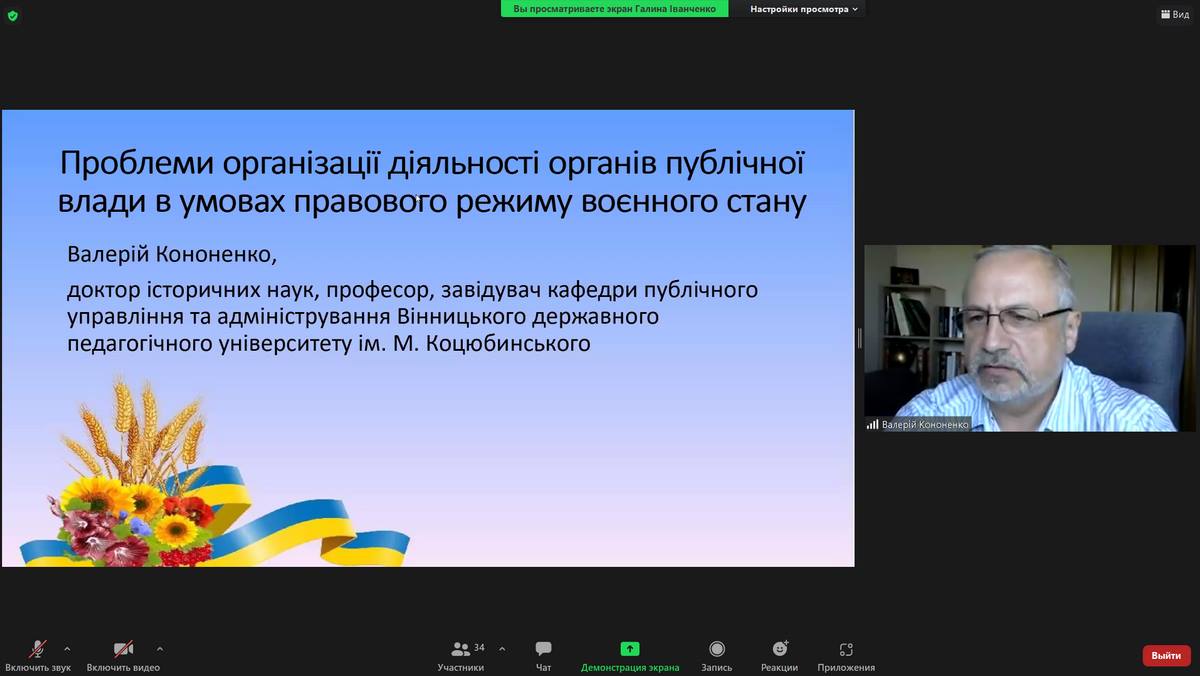
Task: Turn on camera with Включить видео
Action: [x=123, y=654]
